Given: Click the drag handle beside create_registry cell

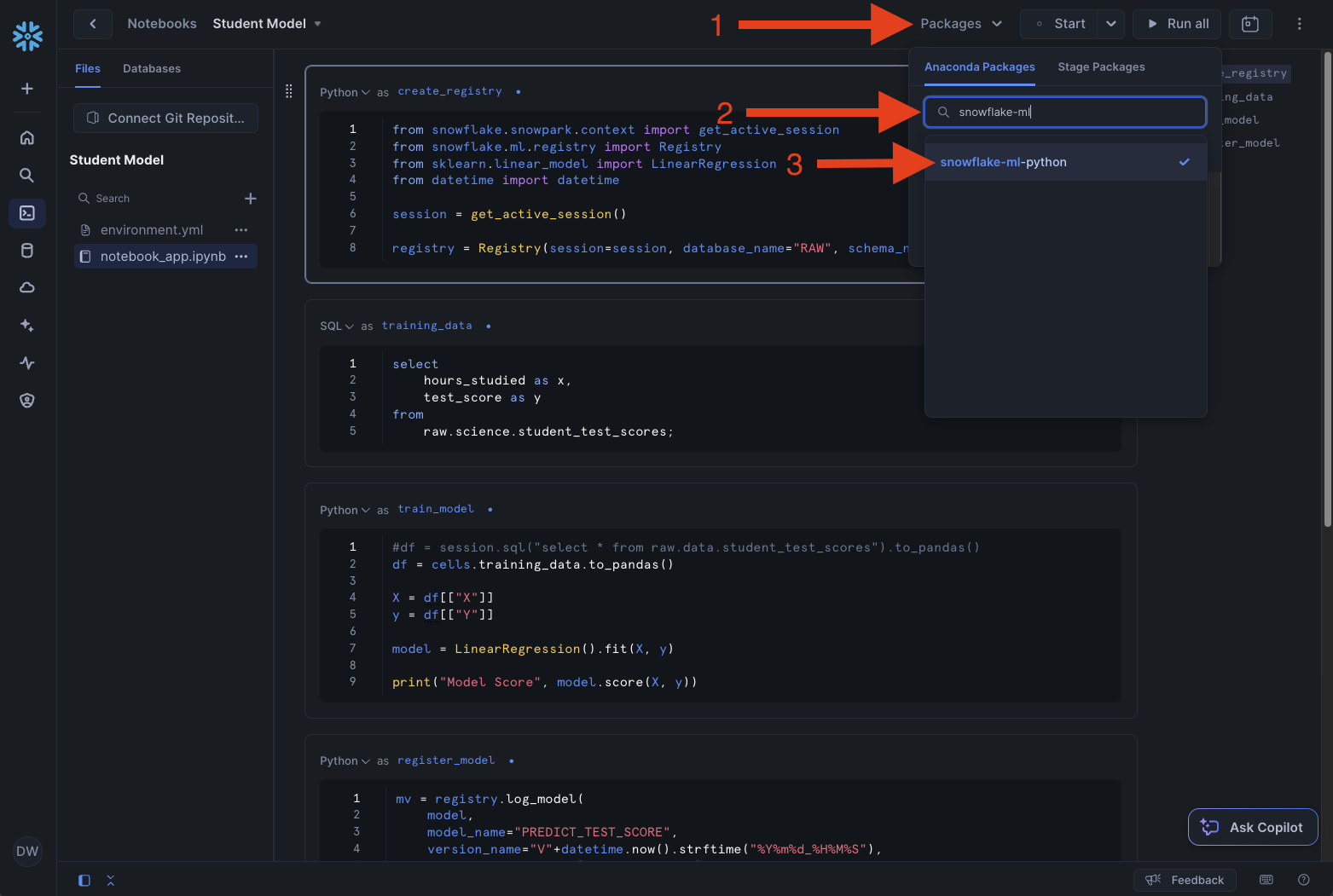Looking at the screenshot, I should pyautogui.click(x=288, y=91).
